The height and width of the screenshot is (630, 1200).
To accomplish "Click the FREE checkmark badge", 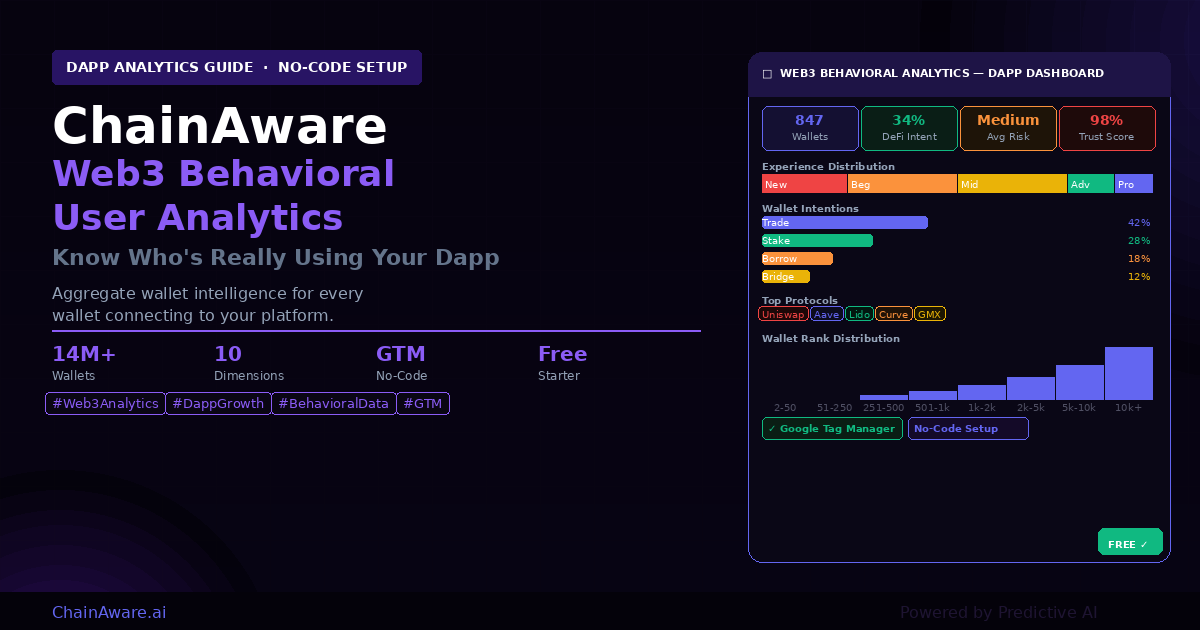I will tap(1130, 542).
